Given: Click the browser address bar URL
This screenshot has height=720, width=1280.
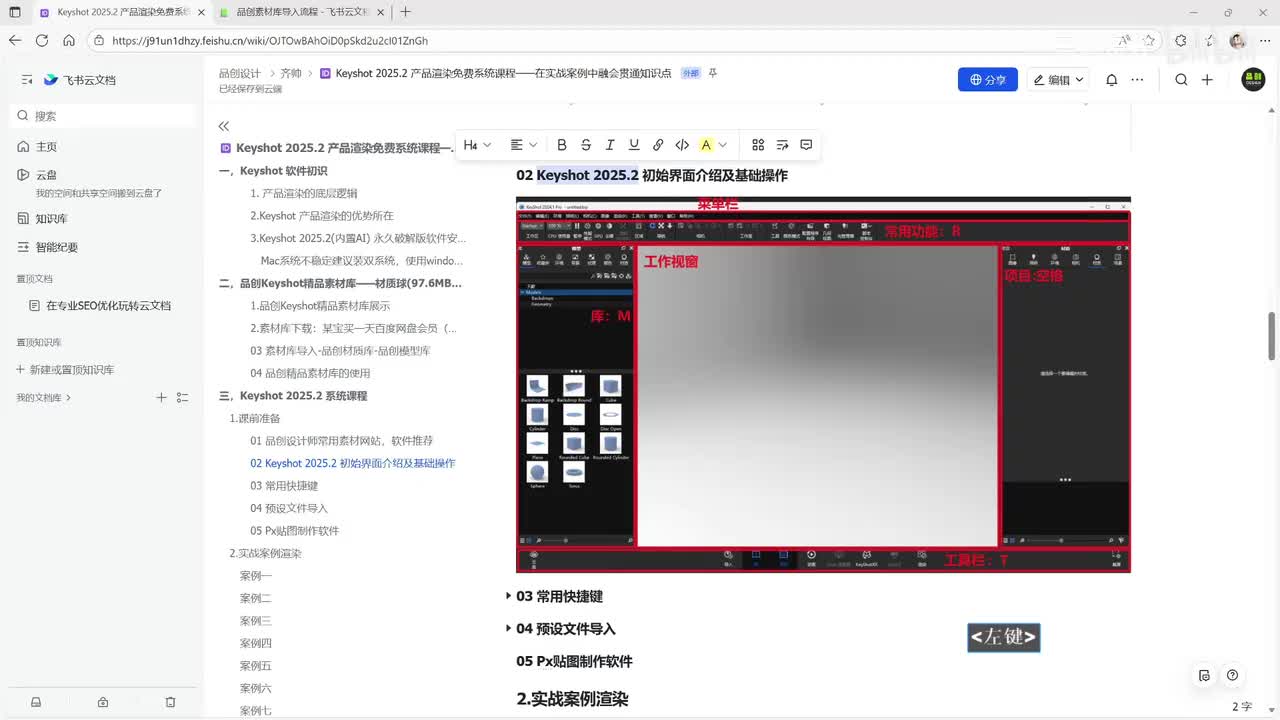Looking at the screenshot, I should click(x=270, y=41).
